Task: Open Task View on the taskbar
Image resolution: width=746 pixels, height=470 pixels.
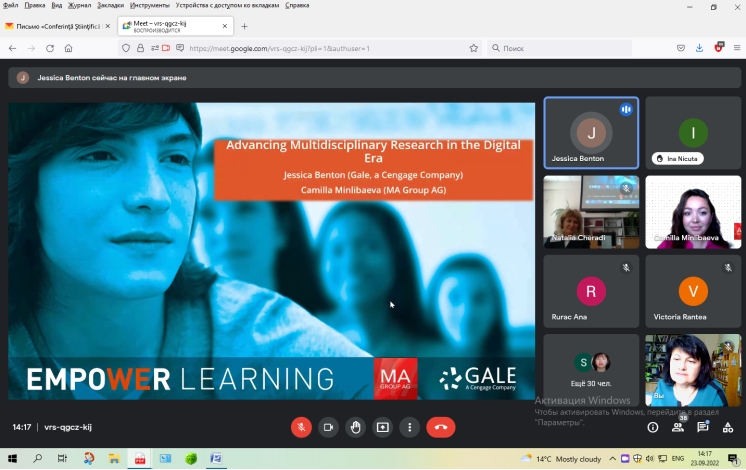Action: pos(62,459)
